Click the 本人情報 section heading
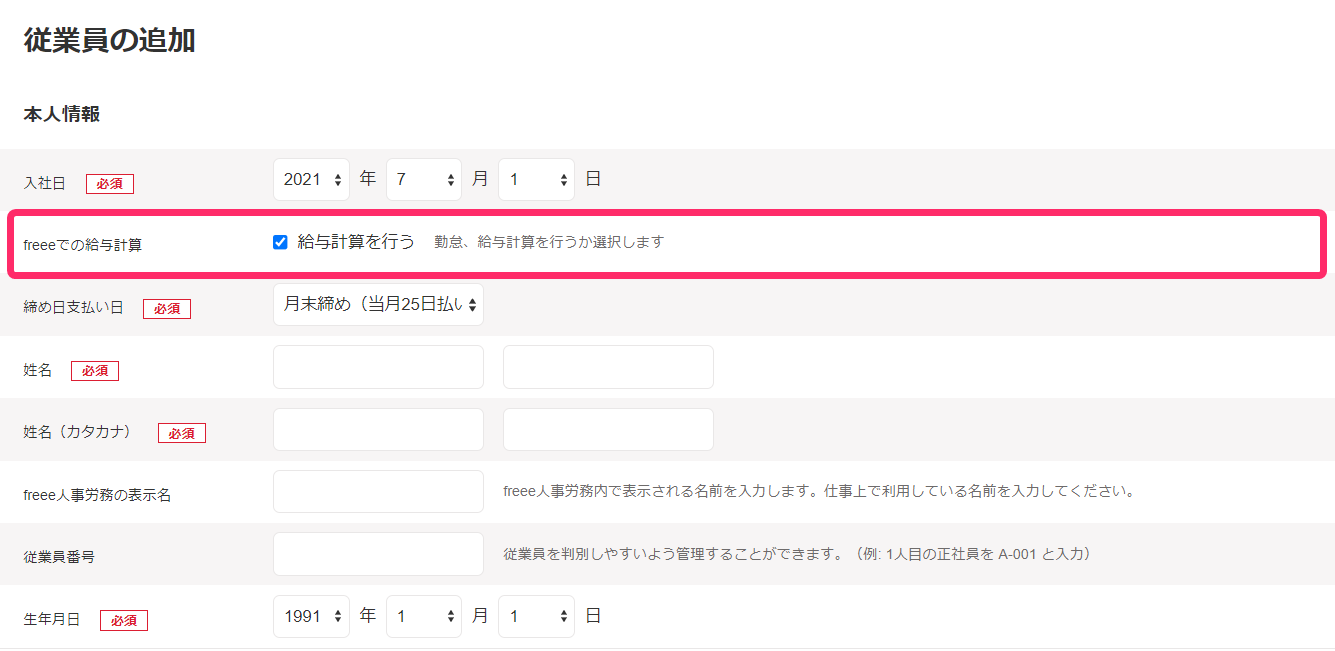This screenshot has height=651, width=1335. (62, 114)
